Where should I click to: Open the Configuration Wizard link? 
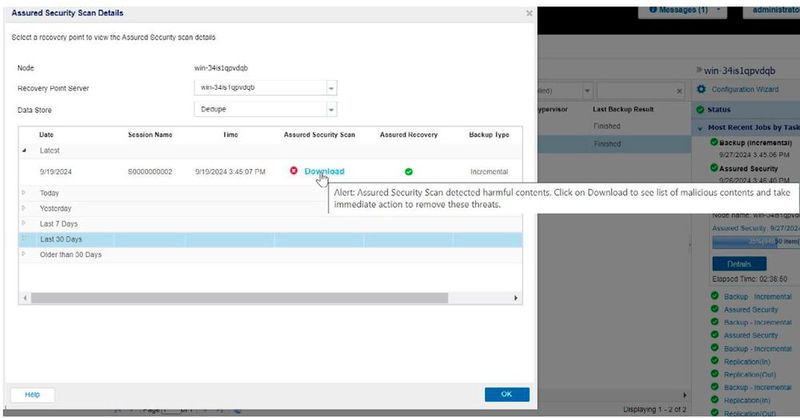745,89
